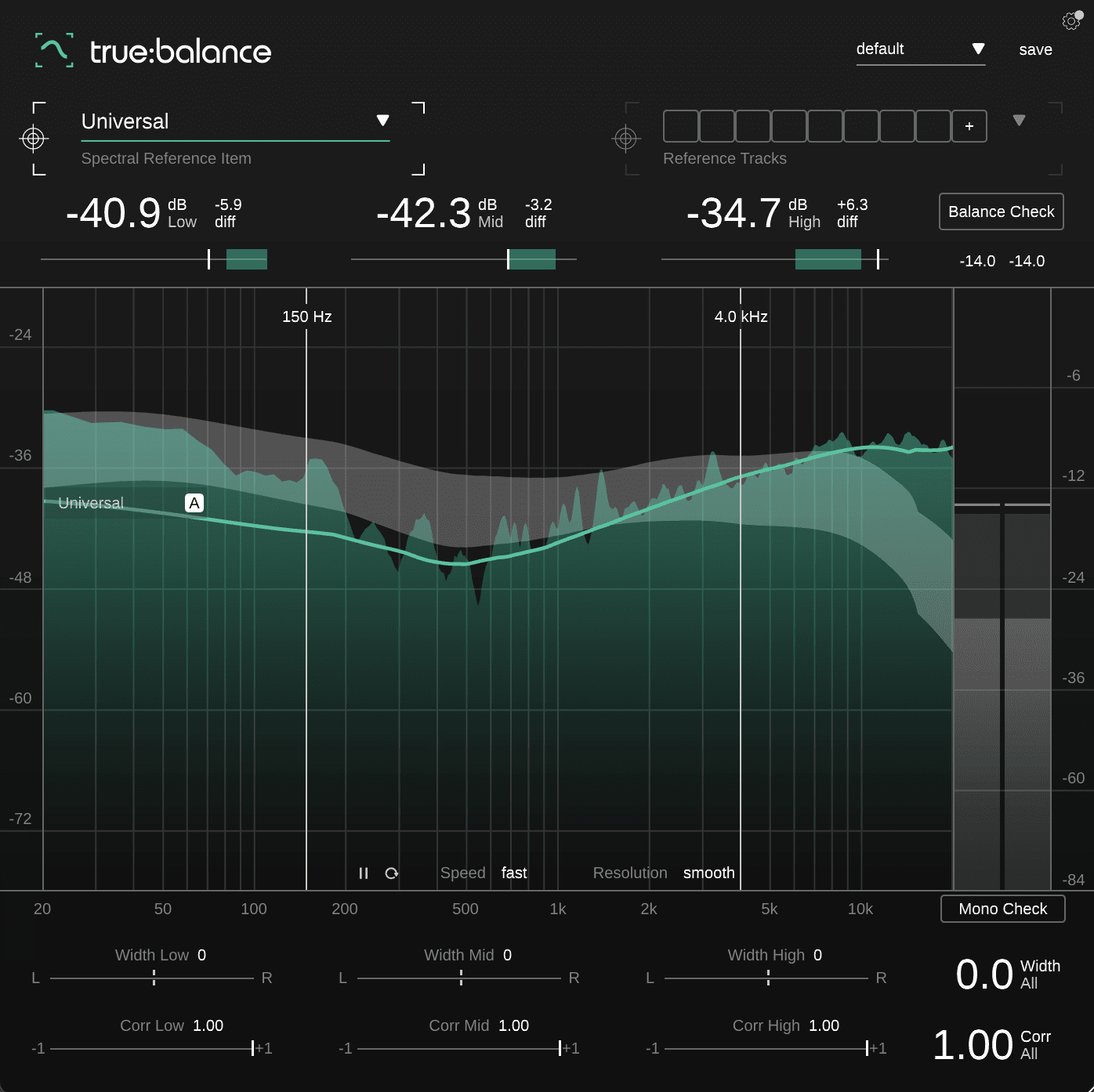Click the 4.0 kHz crossover marker

[x=740, y=317]
